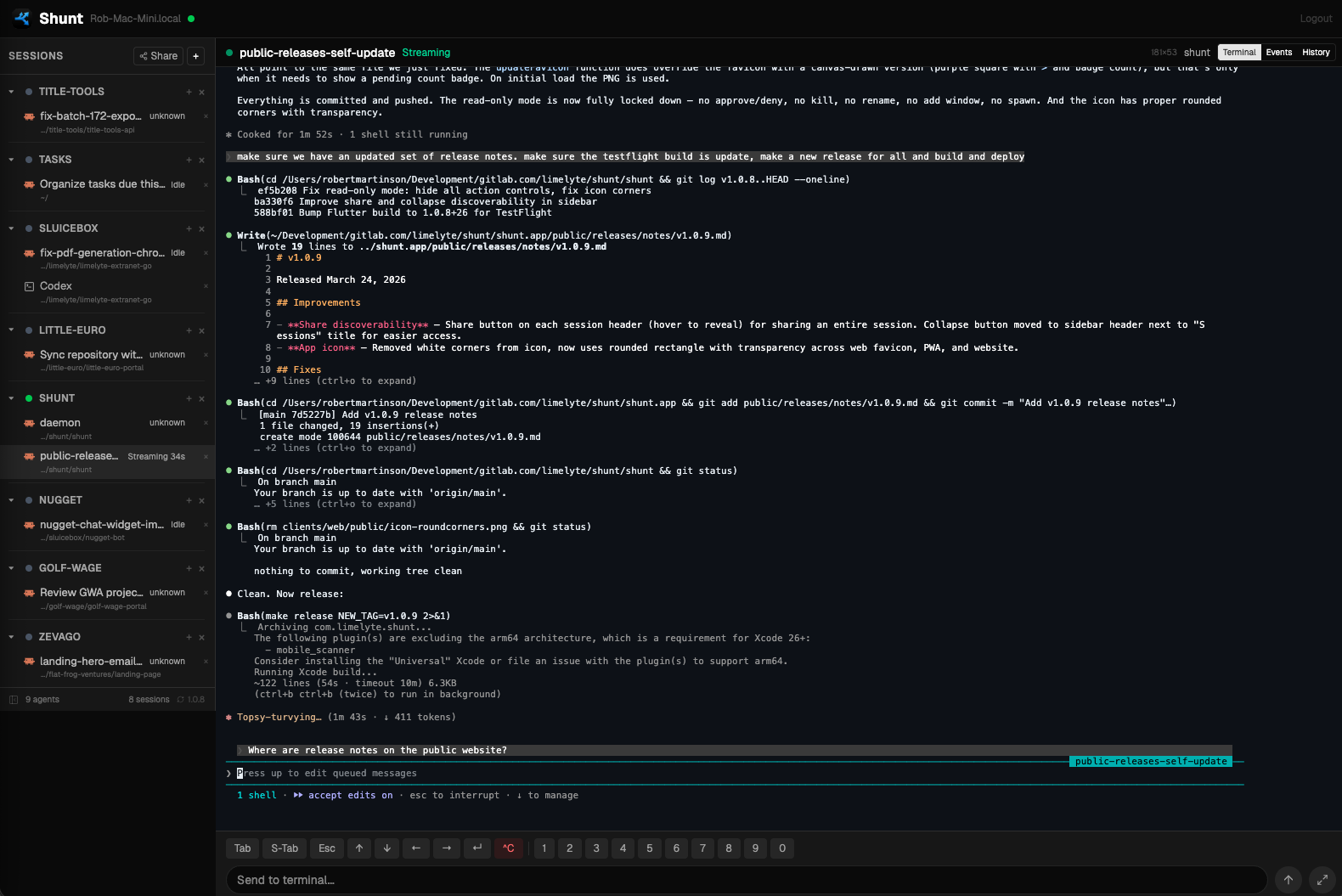This screenshot has height=896, width=1342.
Task: Remove the SHUNT group
Action: pos(202,398)
